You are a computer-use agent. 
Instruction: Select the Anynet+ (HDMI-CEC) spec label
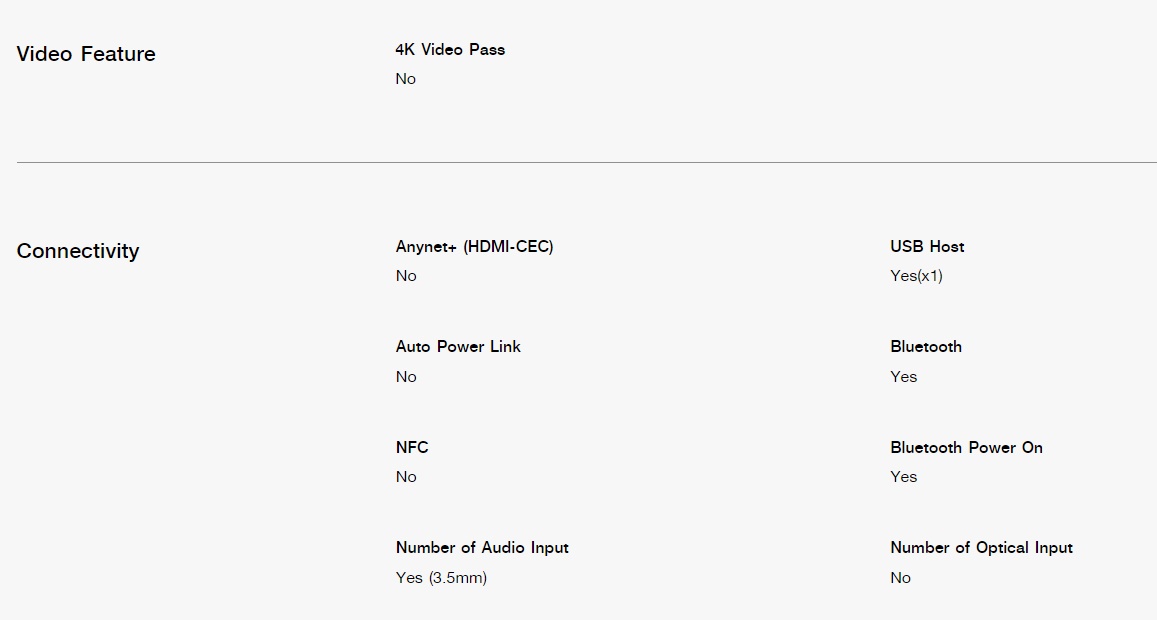[x=474, y=247]
